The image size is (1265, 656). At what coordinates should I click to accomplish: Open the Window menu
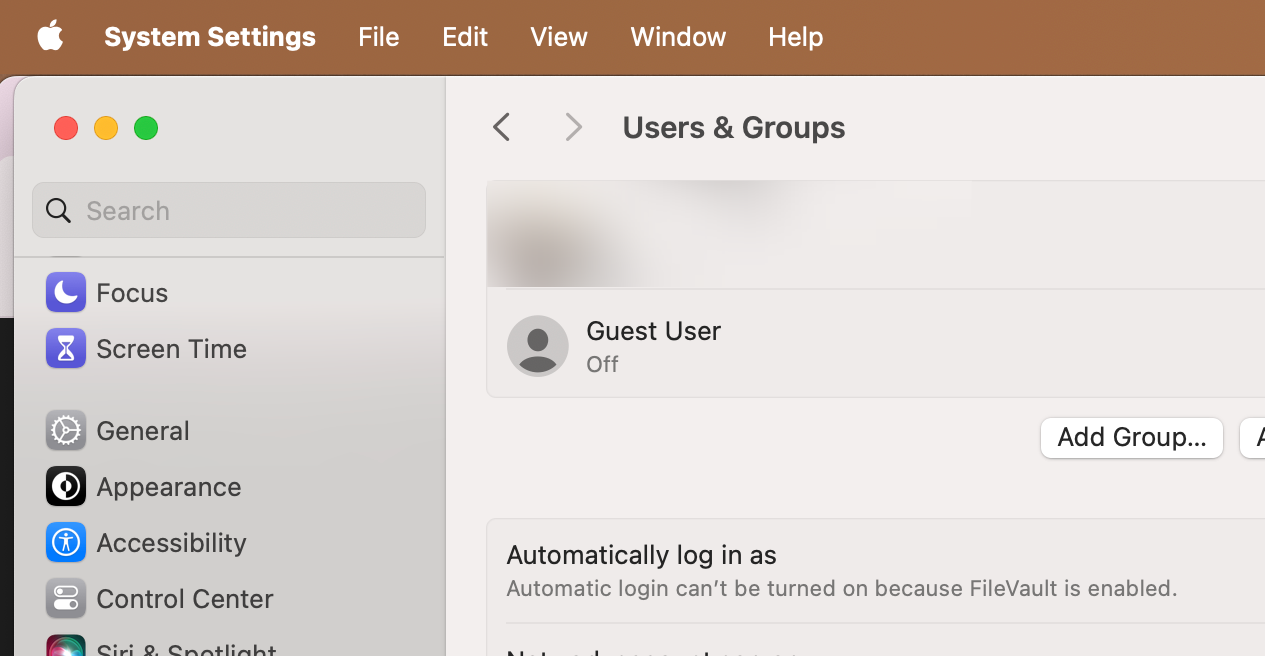(x=678, y=37)
